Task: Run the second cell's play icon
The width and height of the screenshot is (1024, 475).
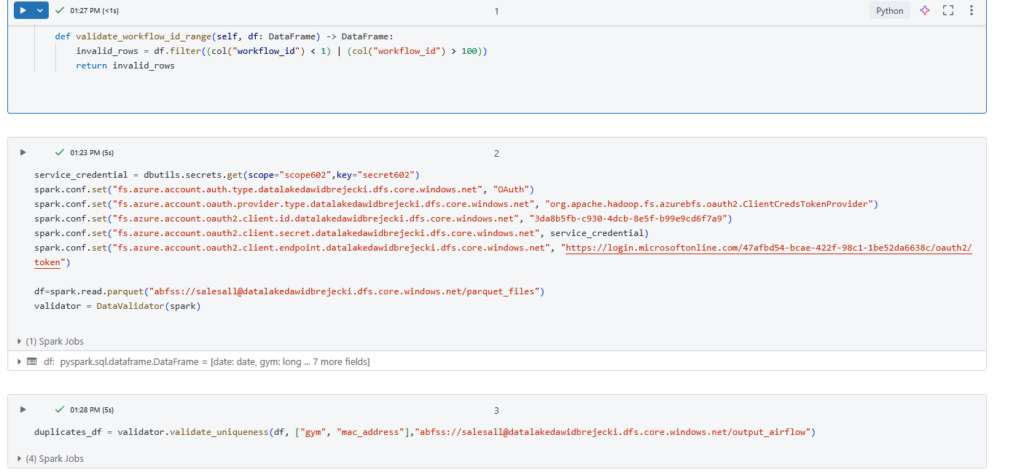Action: click(23, 152)
